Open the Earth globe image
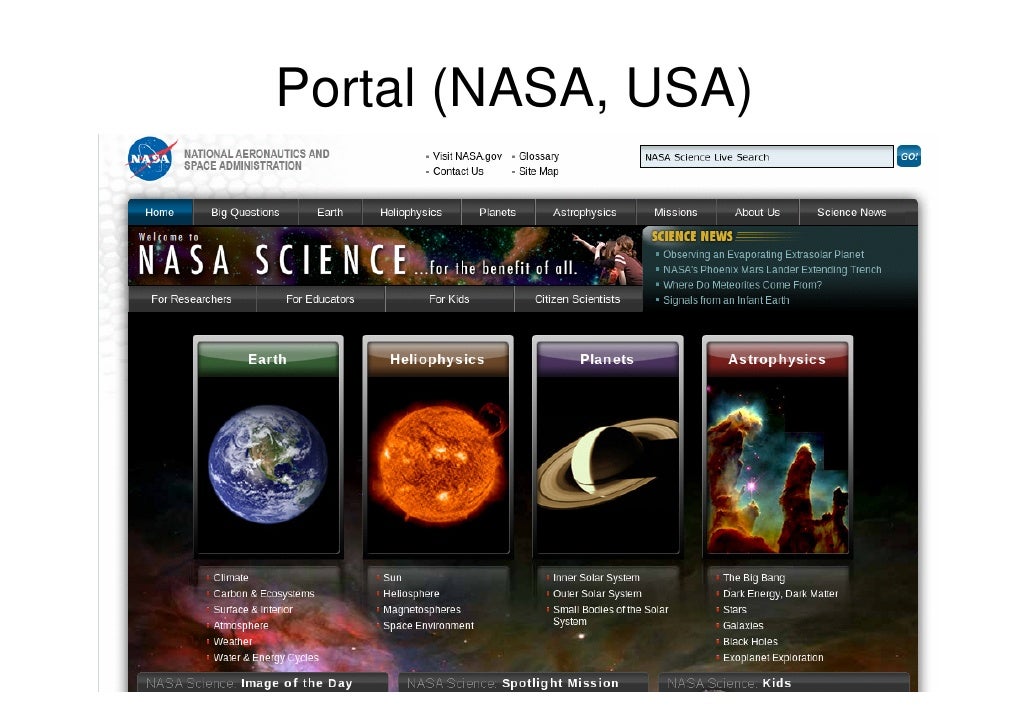The width and height of the screenshot is (1030, 728). click(268, 464)
